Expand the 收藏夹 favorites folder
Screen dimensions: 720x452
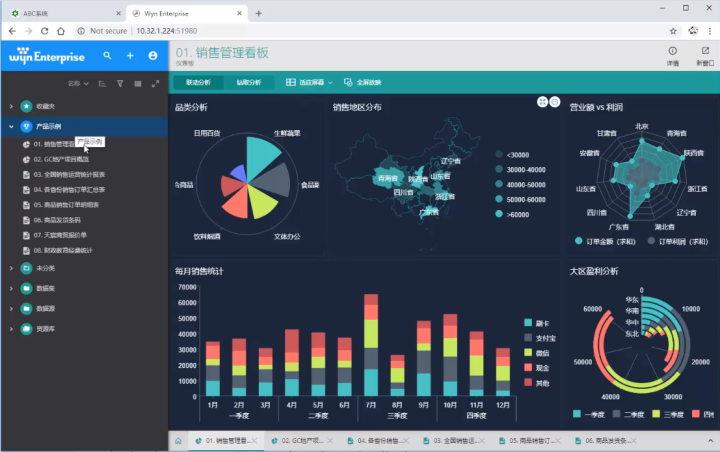tap(11, 107)
